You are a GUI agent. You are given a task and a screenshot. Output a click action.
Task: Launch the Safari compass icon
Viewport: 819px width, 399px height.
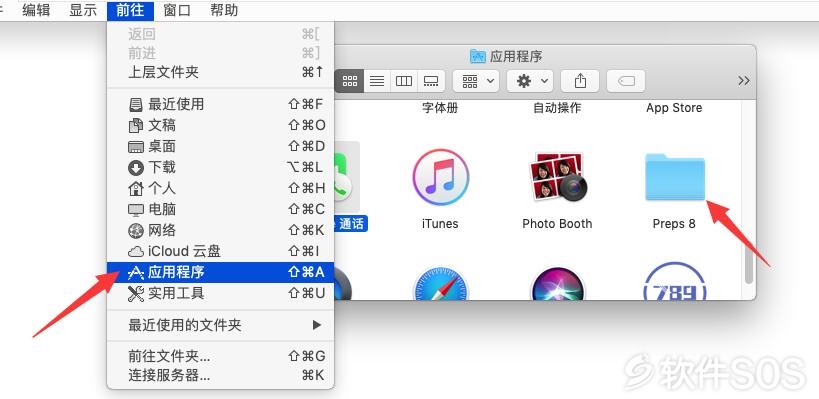pos(440,283)
